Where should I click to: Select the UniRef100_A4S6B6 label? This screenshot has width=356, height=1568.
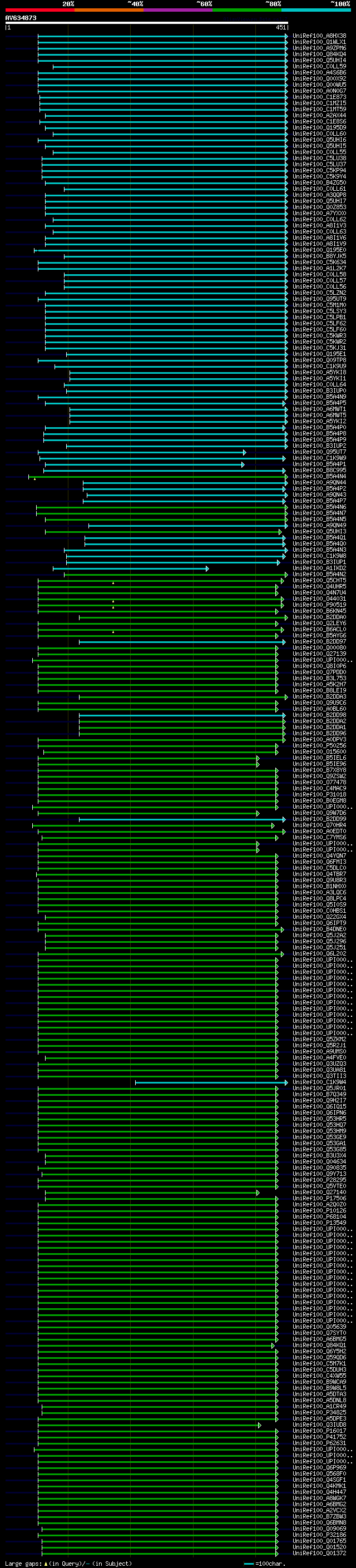(x=319, y=72)
